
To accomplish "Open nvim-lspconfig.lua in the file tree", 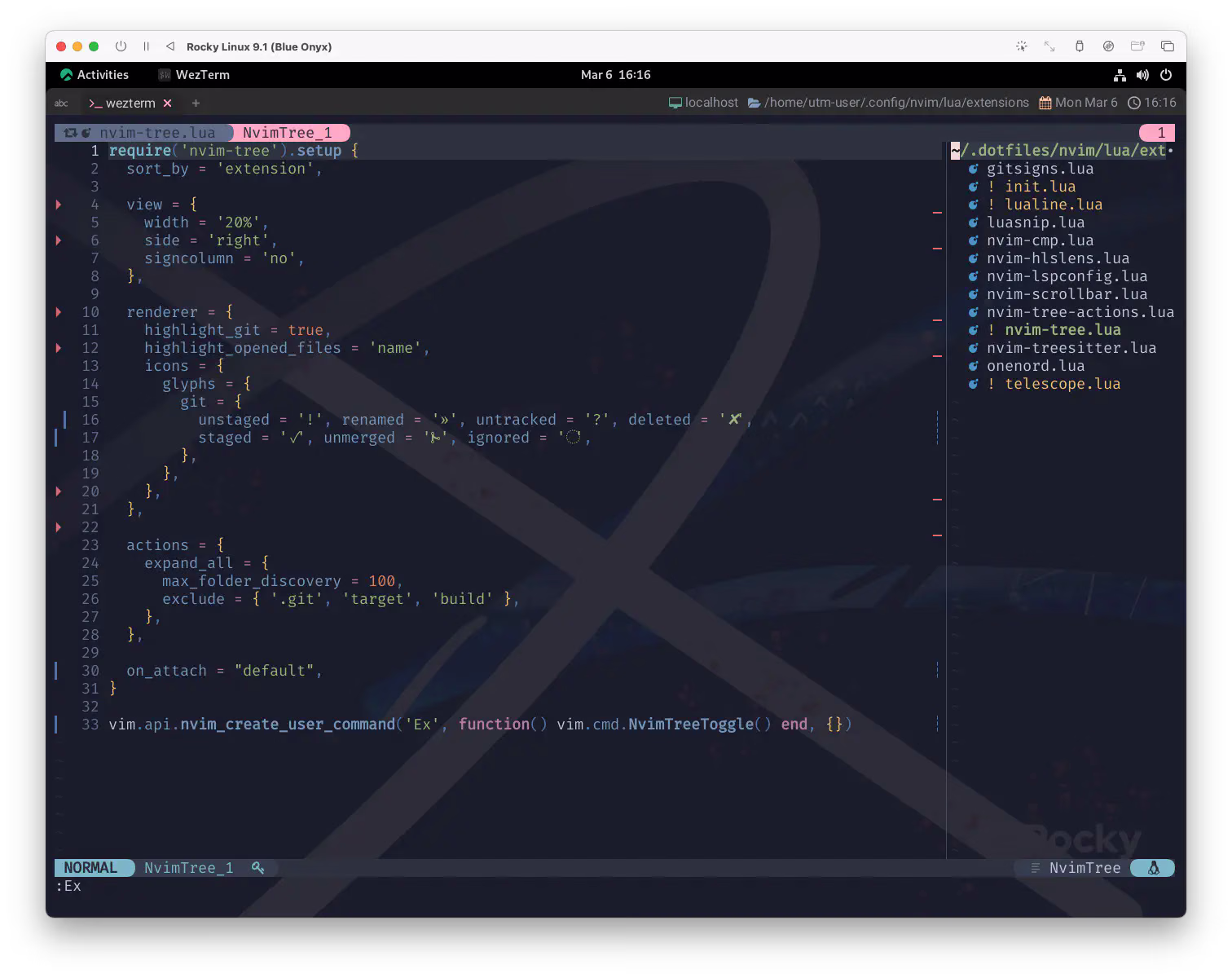I will [1067, 276].
